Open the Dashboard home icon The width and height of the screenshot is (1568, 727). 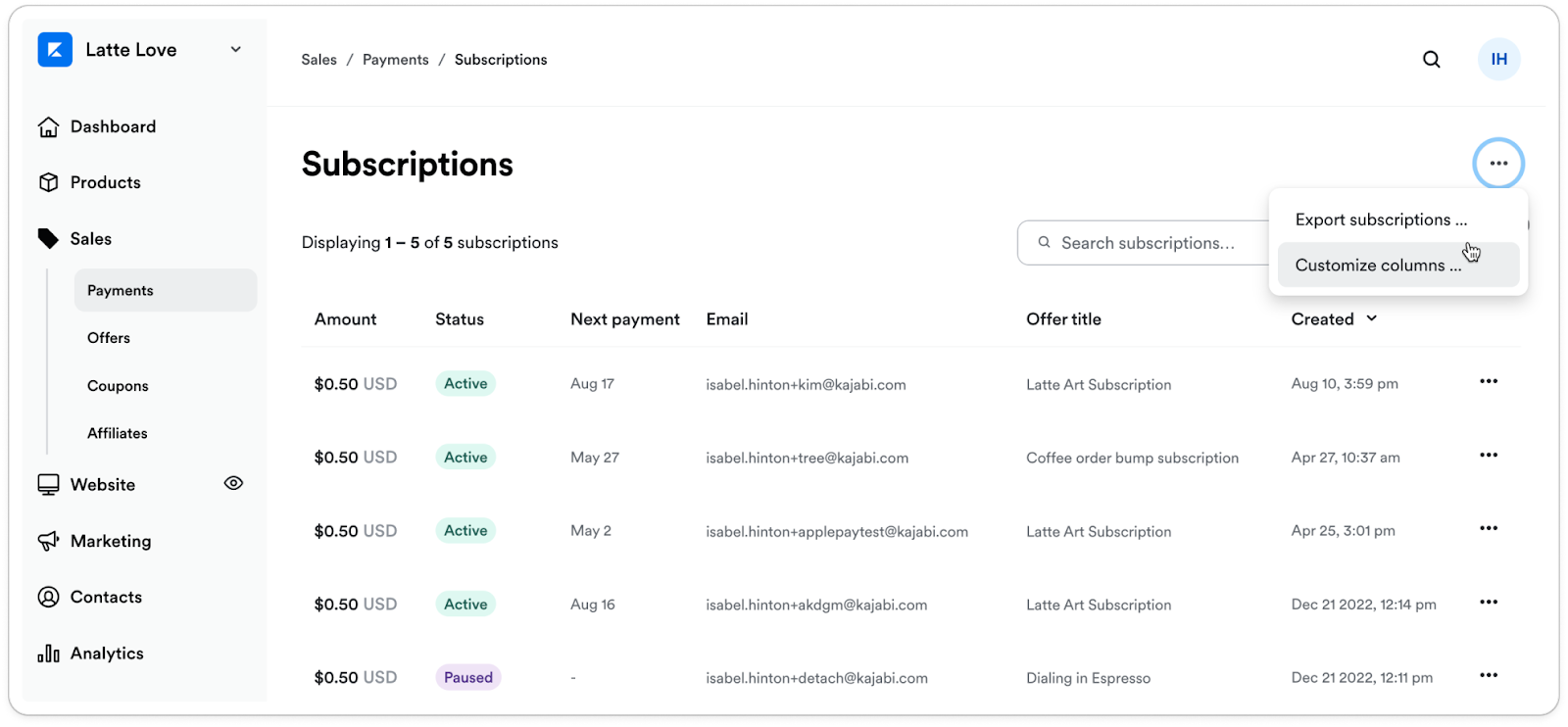coord(48,127)
